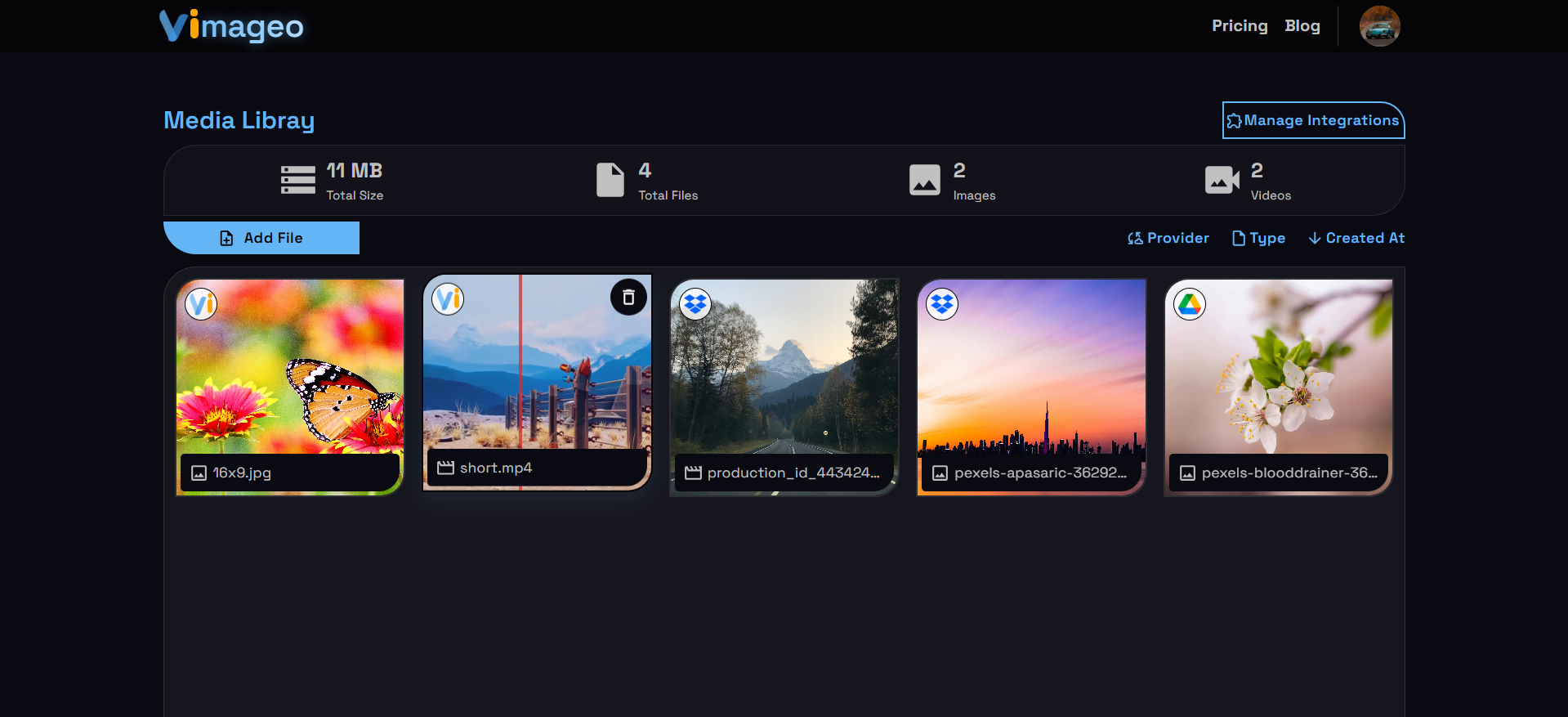The height and width of the screenshot is (717, 1568).
Task: Click the pexels-blooddrainer-36... file name
Action: click(x=1289, y=473)
